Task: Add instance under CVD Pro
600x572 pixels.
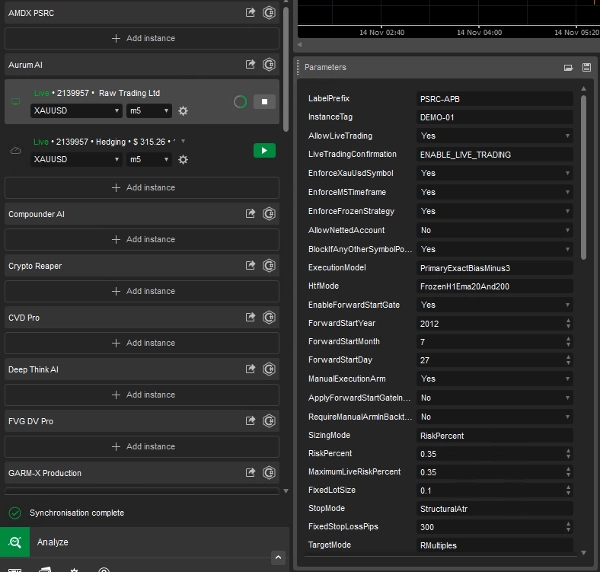Action: coord(142,343)
